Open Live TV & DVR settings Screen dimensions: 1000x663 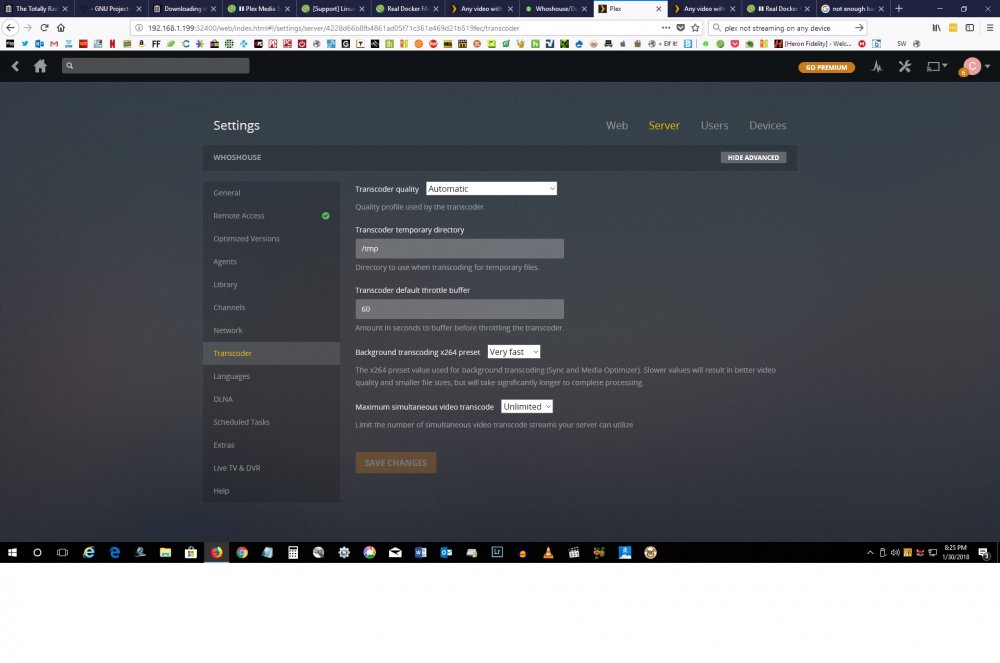coord(271,468)
